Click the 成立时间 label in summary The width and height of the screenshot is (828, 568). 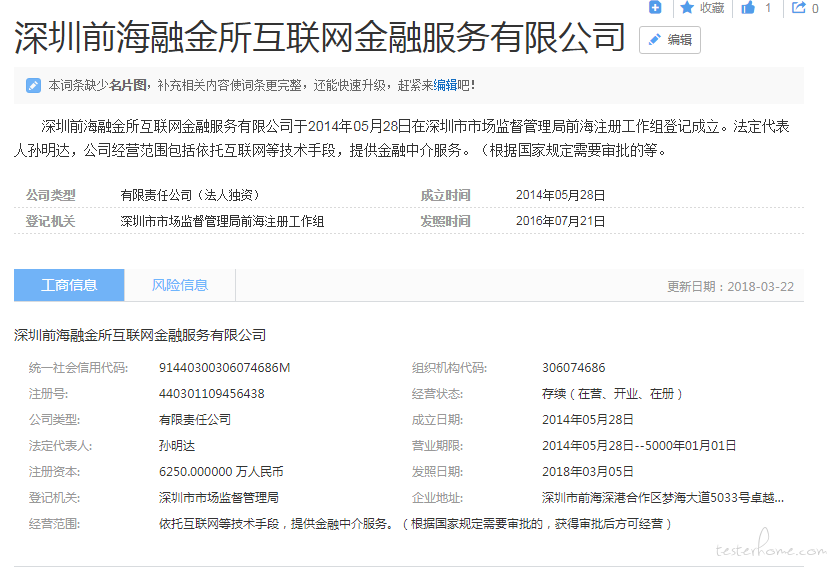pyautogui.click(x=445, y=195)
